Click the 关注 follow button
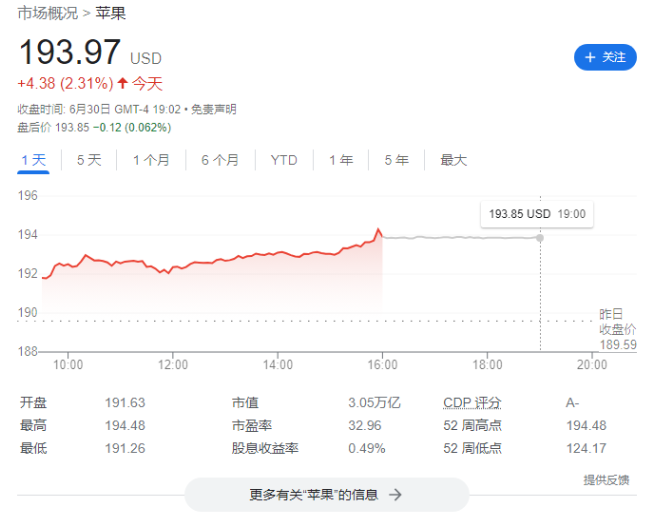 tap(605, 57)
